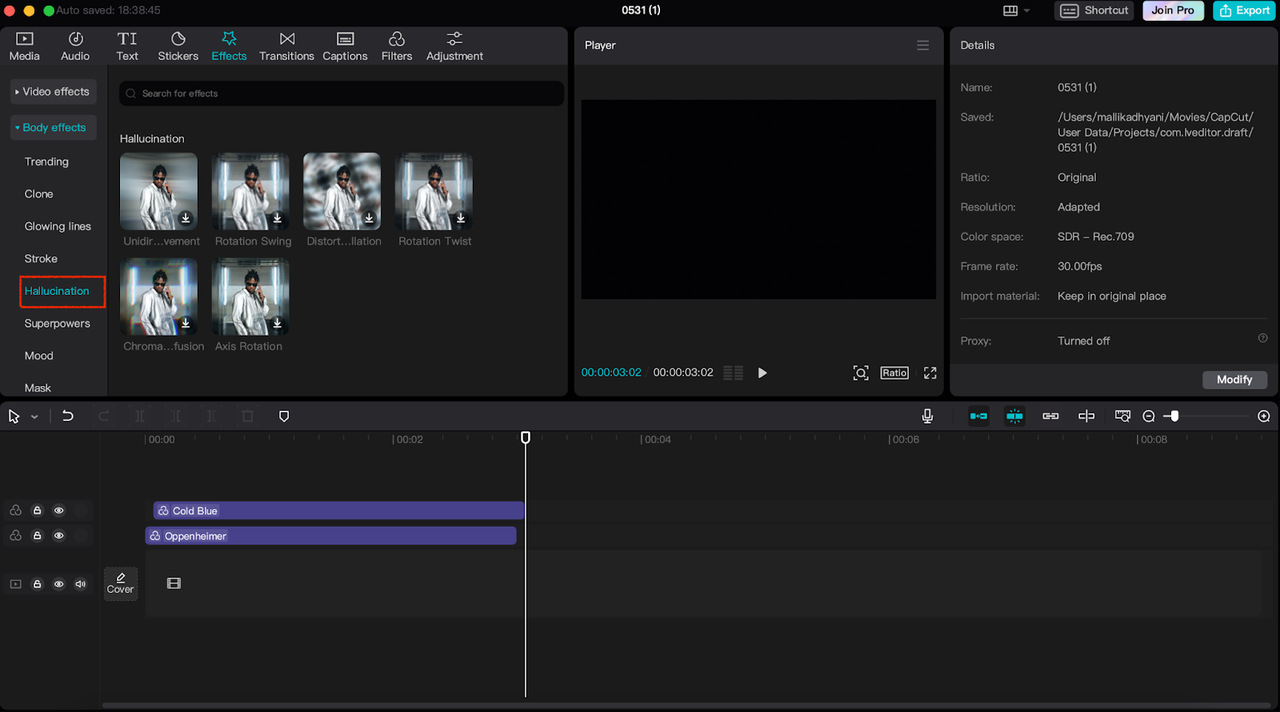This screenshot has height=712, width=1280.
Task: Collapse the Body effects section
Action: [x=53, y=128]
